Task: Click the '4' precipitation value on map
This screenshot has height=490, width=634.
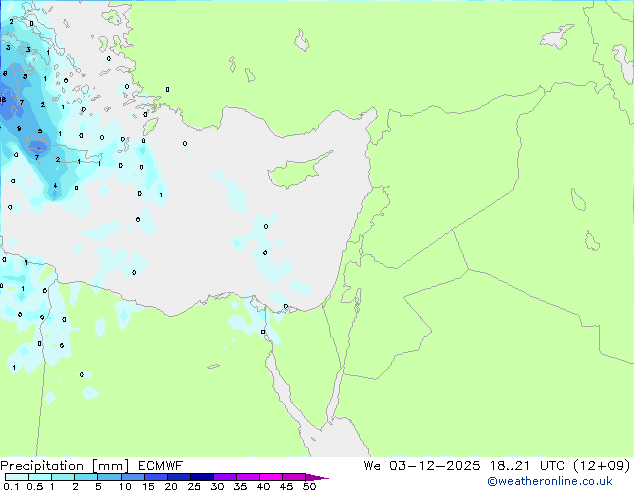Action: coord(55,186)
